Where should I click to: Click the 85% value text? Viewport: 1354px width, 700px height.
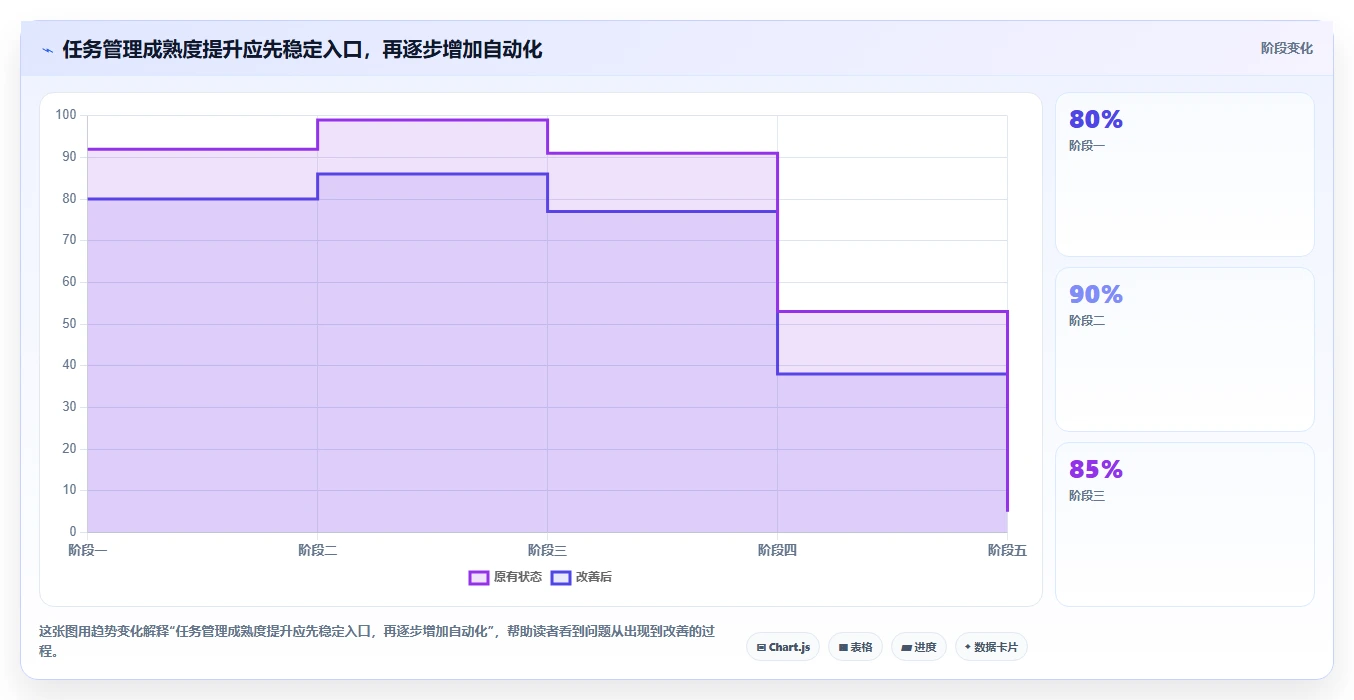[1096, 470]
